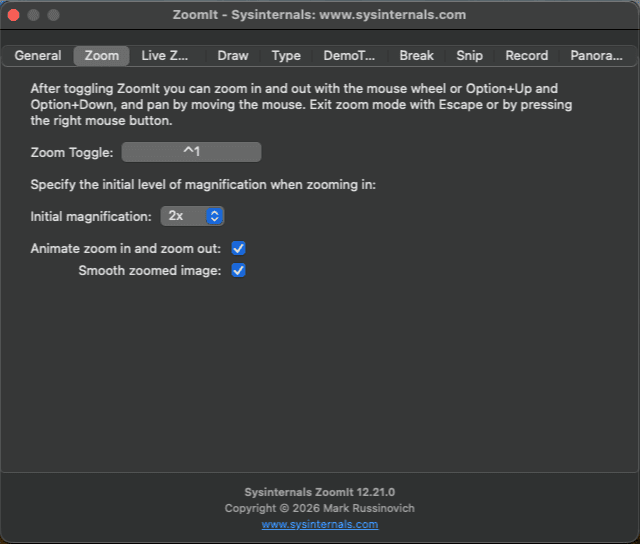Close the ZoomIt window with red button

[13, 15]
